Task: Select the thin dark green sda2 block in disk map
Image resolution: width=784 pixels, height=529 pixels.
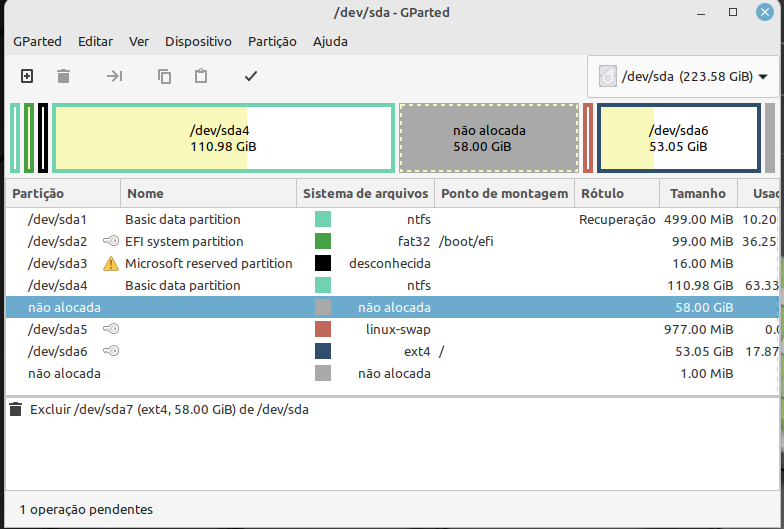Action: click(29, 138)
